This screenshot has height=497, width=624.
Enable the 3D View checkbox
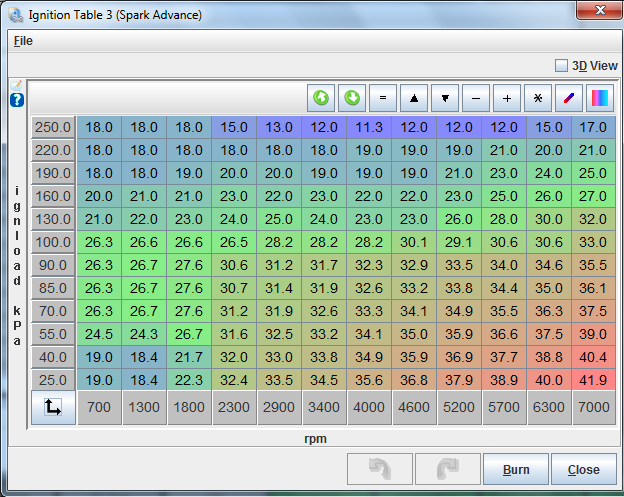561,65
